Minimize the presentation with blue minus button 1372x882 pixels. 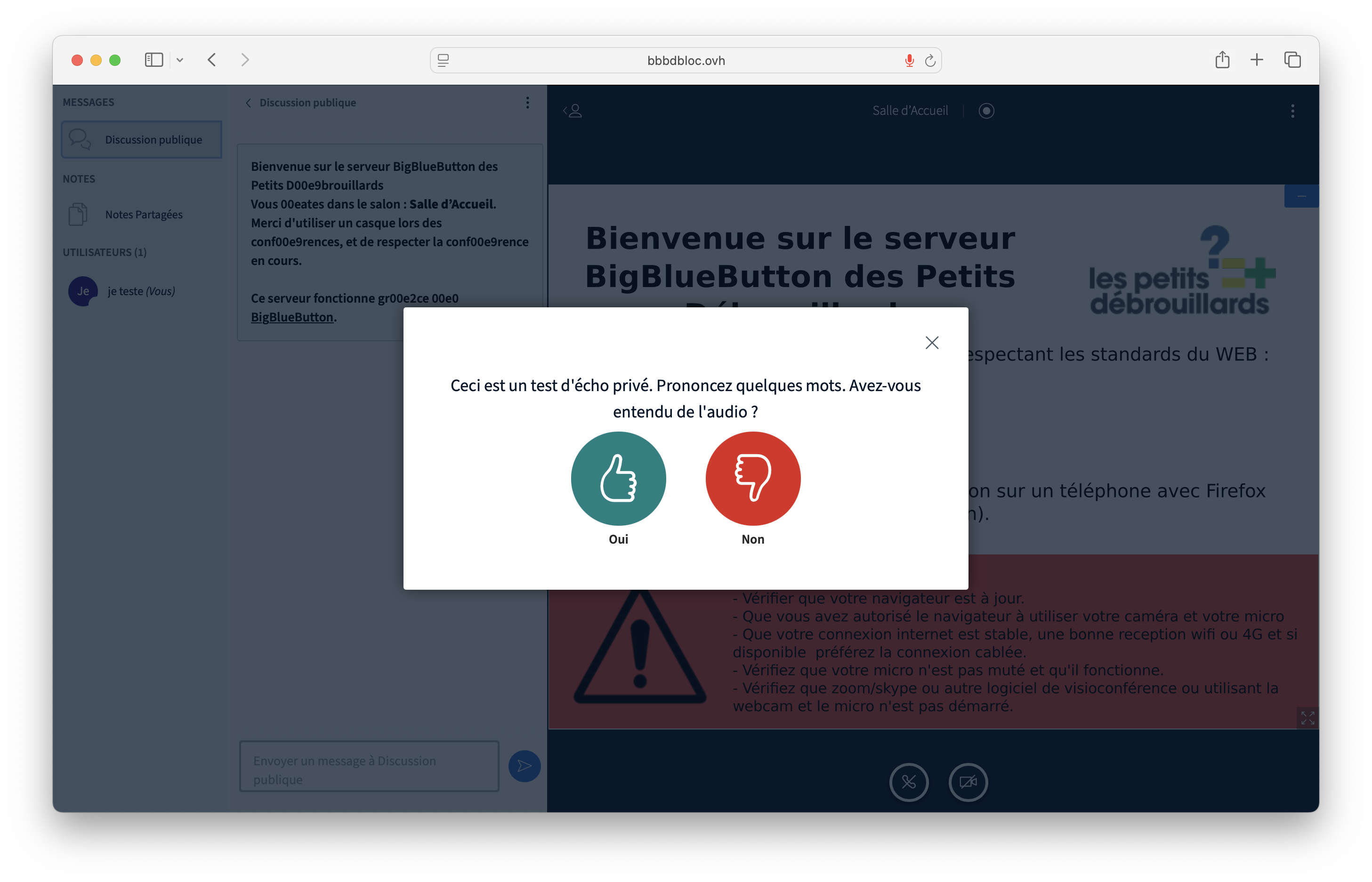coord(1301,196)
